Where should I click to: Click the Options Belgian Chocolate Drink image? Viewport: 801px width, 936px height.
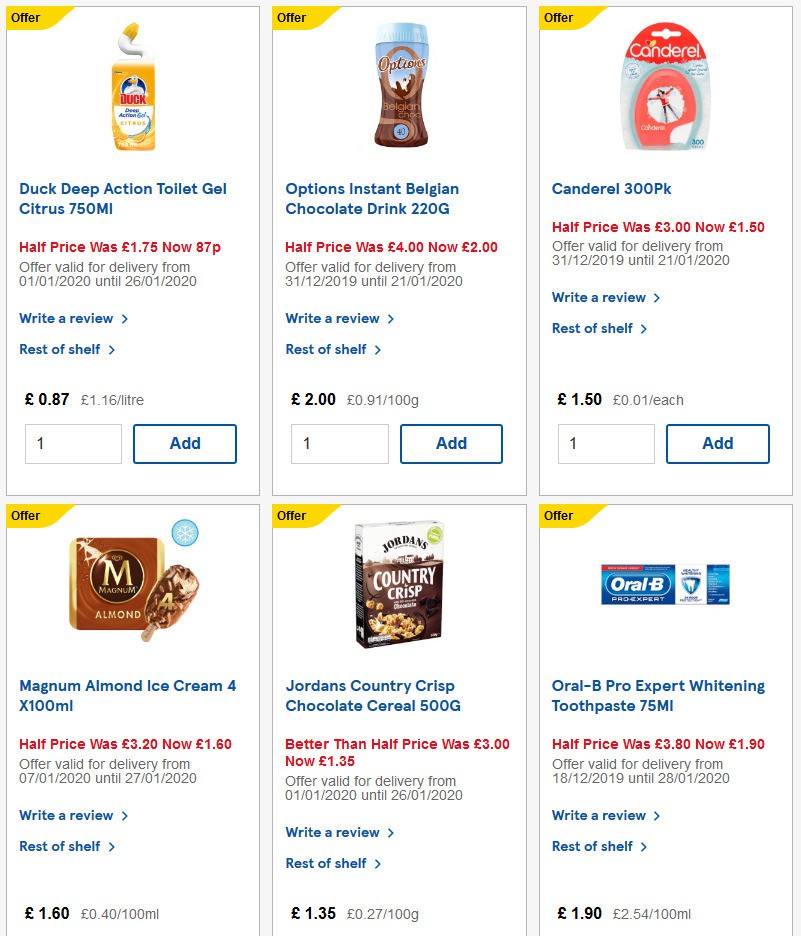pos(399,86)
